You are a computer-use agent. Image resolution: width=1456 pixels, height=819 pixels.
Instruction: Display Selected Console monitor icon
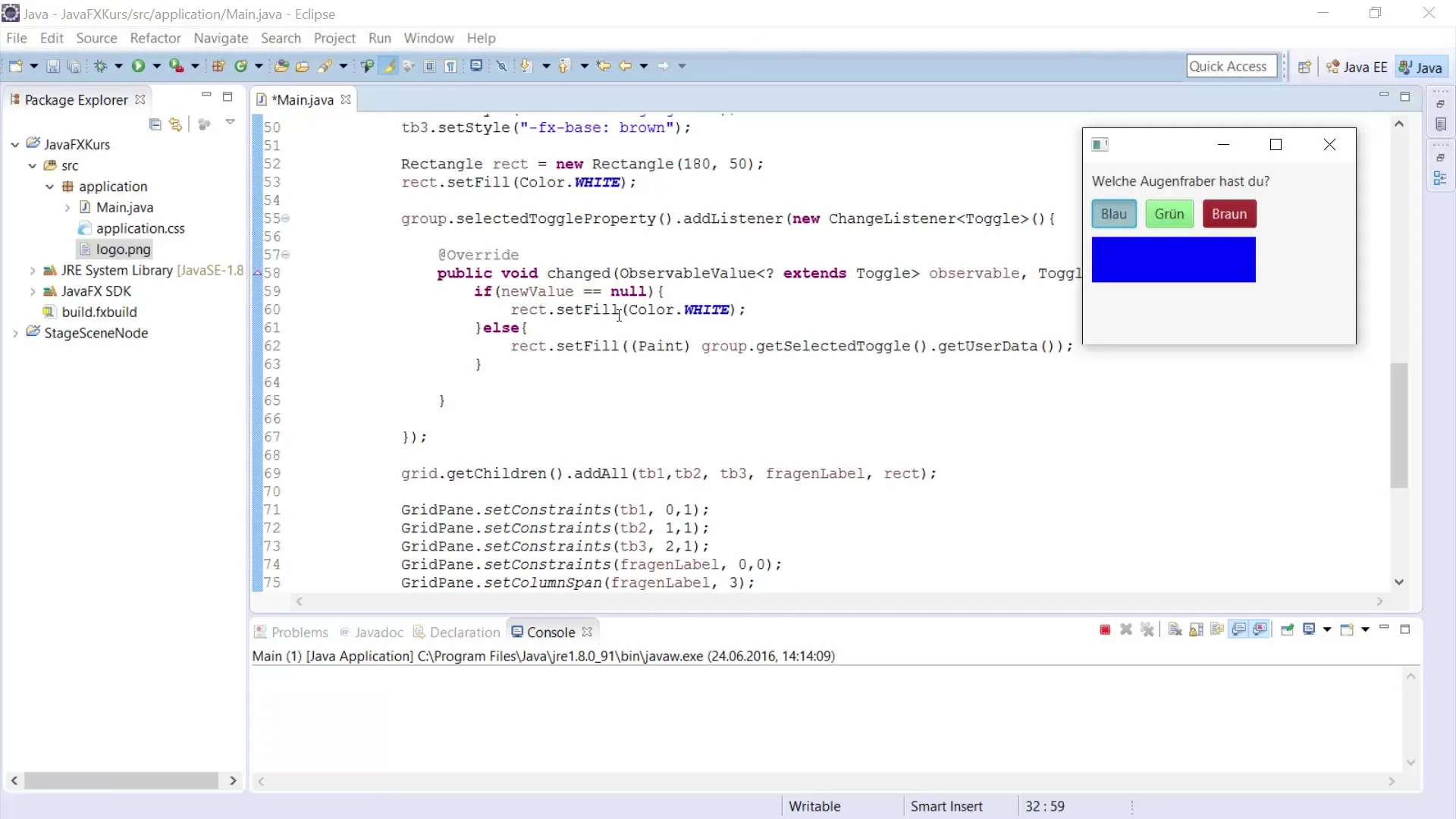[x=1309, y=629]
